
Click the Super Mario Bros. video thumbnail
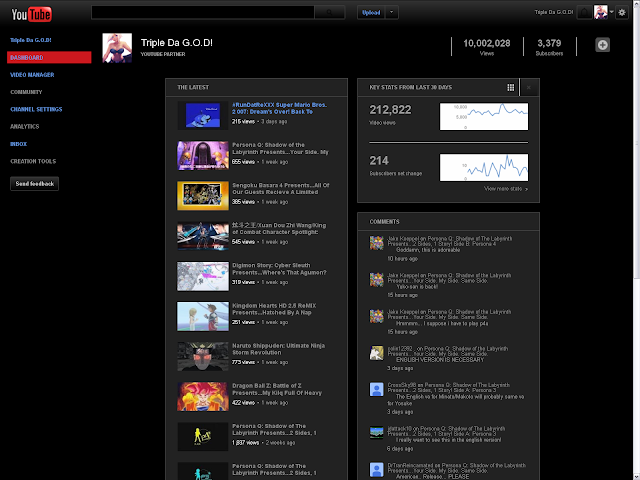[203, 115]
